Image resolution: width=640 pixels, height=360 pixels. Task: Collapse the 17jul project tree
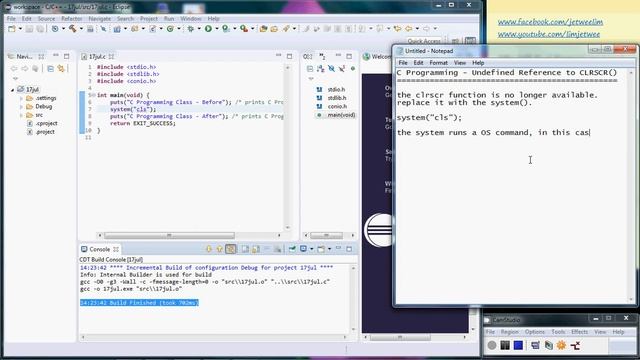tap(13, 89)
